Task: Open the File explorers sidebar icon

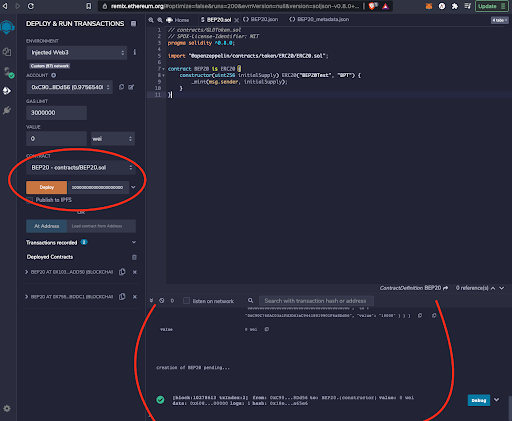Action: coord(7,52)
